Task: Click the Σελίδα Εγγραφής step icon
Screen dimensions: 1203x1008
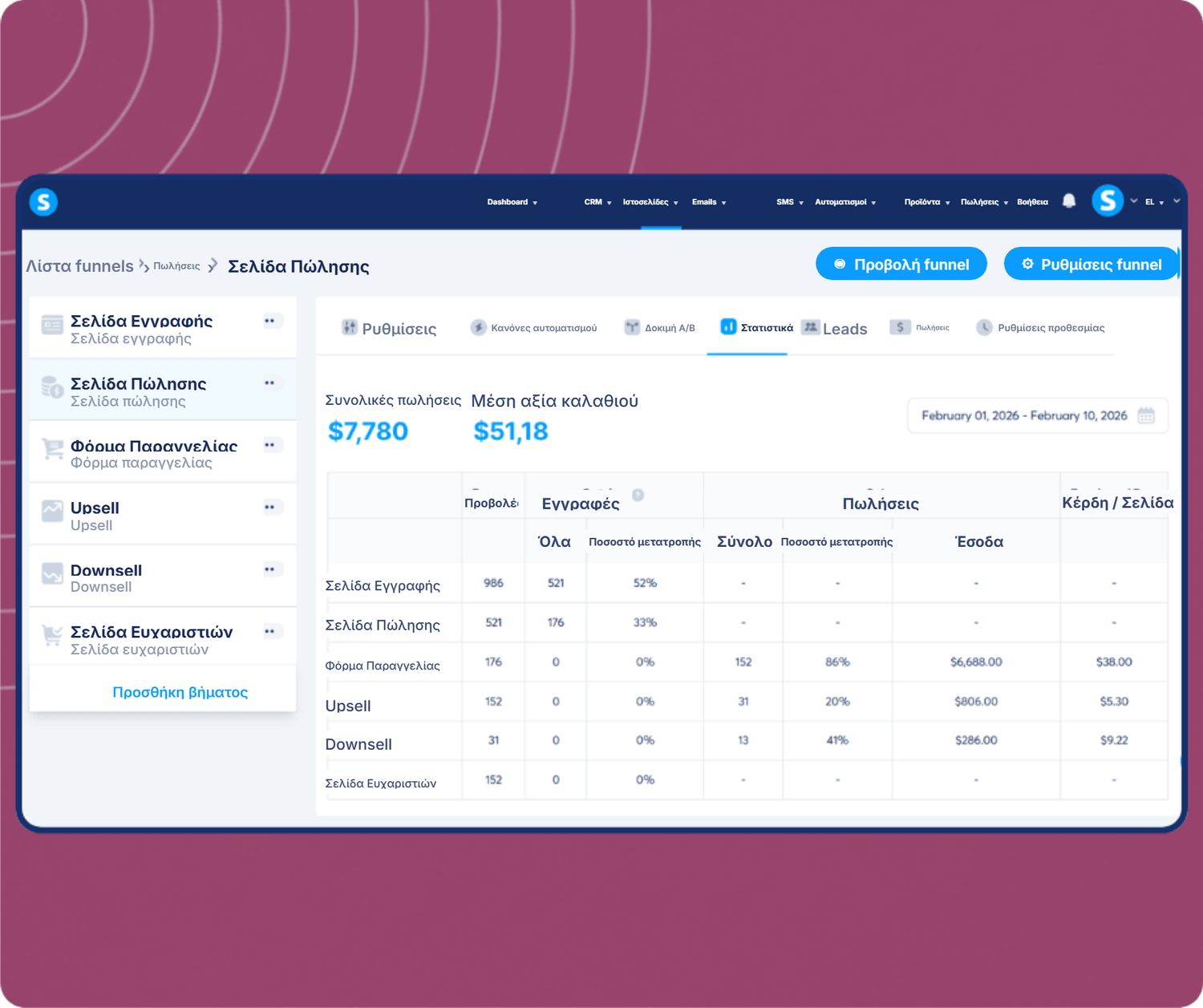Action: (52, 325)
